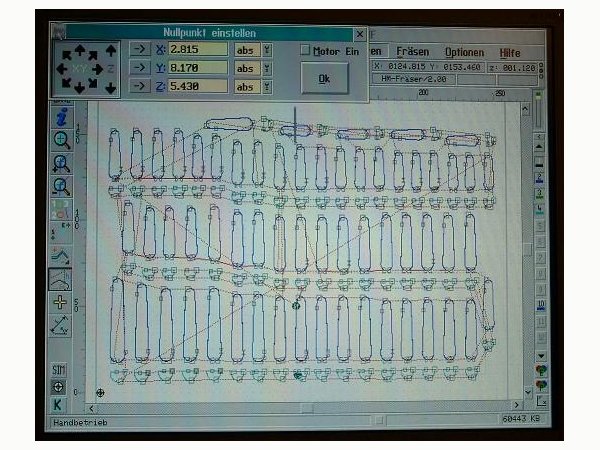600x450 pixels.
Task: Click the K button at toolbar bottom
Action: pyautogui.click(x=59, y=404)
